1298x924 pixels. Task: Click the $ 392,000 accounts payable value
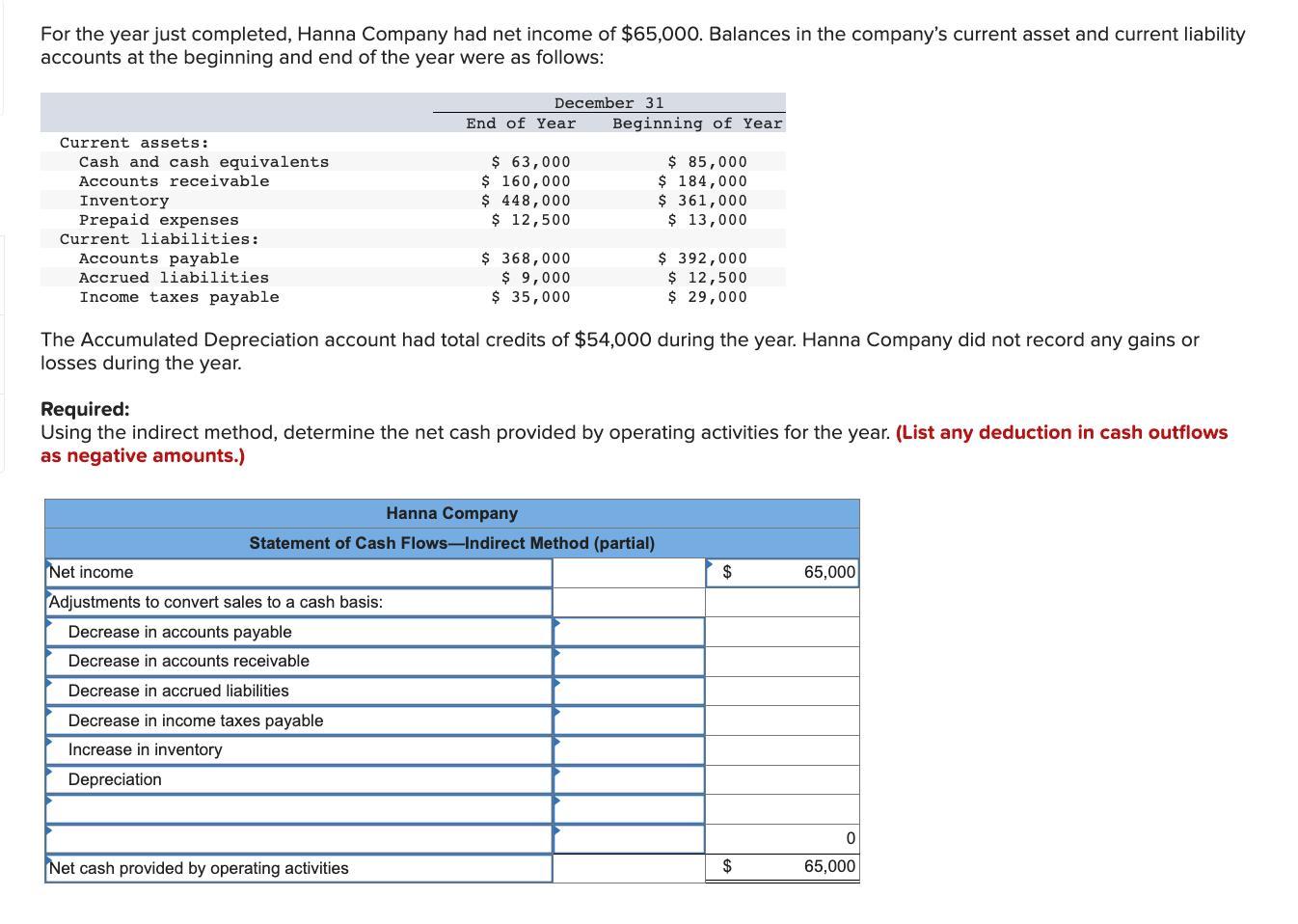702,258
